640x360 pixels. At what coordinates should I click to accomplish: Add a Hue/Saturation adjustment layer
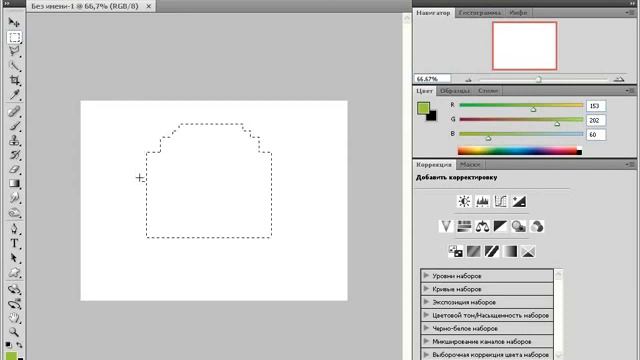click(x=464, y=226)
